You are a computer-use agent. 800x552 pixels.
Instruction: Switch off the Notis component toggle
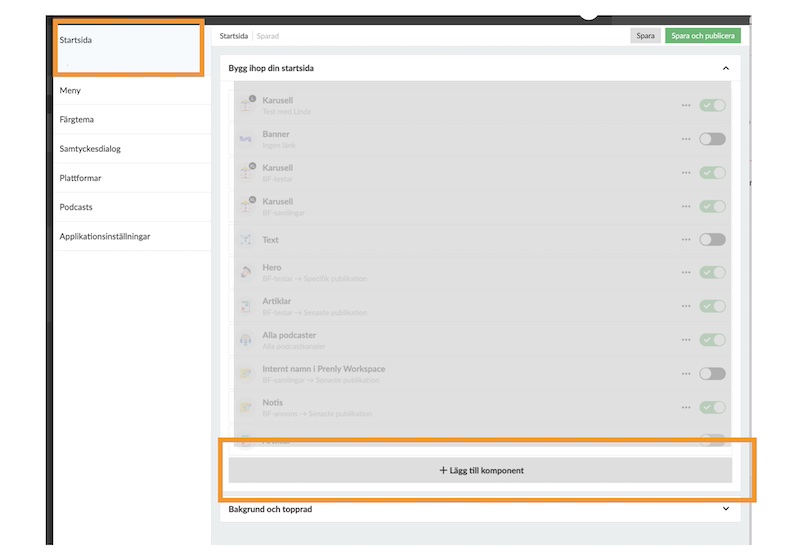(712, 407)
